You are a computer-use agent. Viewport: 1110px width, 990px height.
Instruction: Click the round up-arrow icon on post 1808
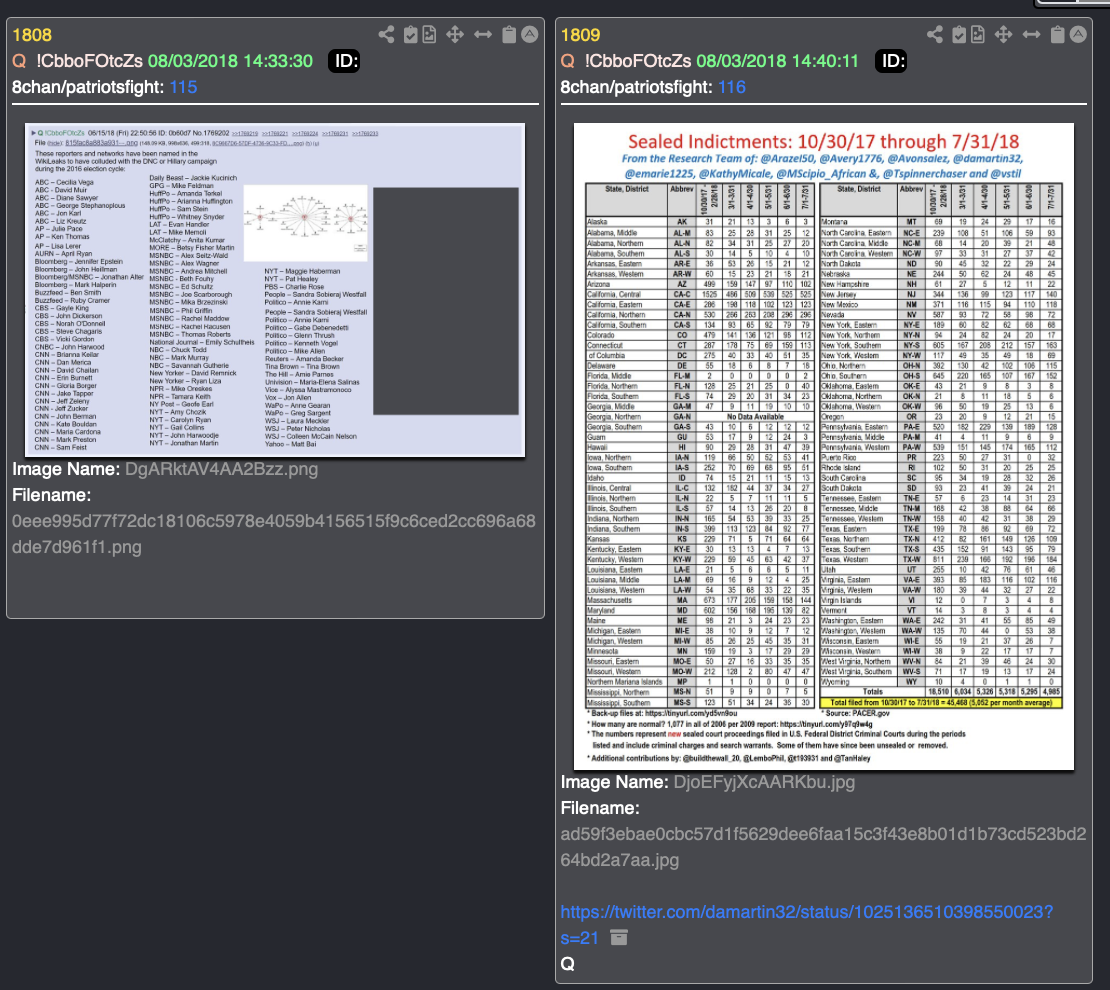tap(530, 34)
